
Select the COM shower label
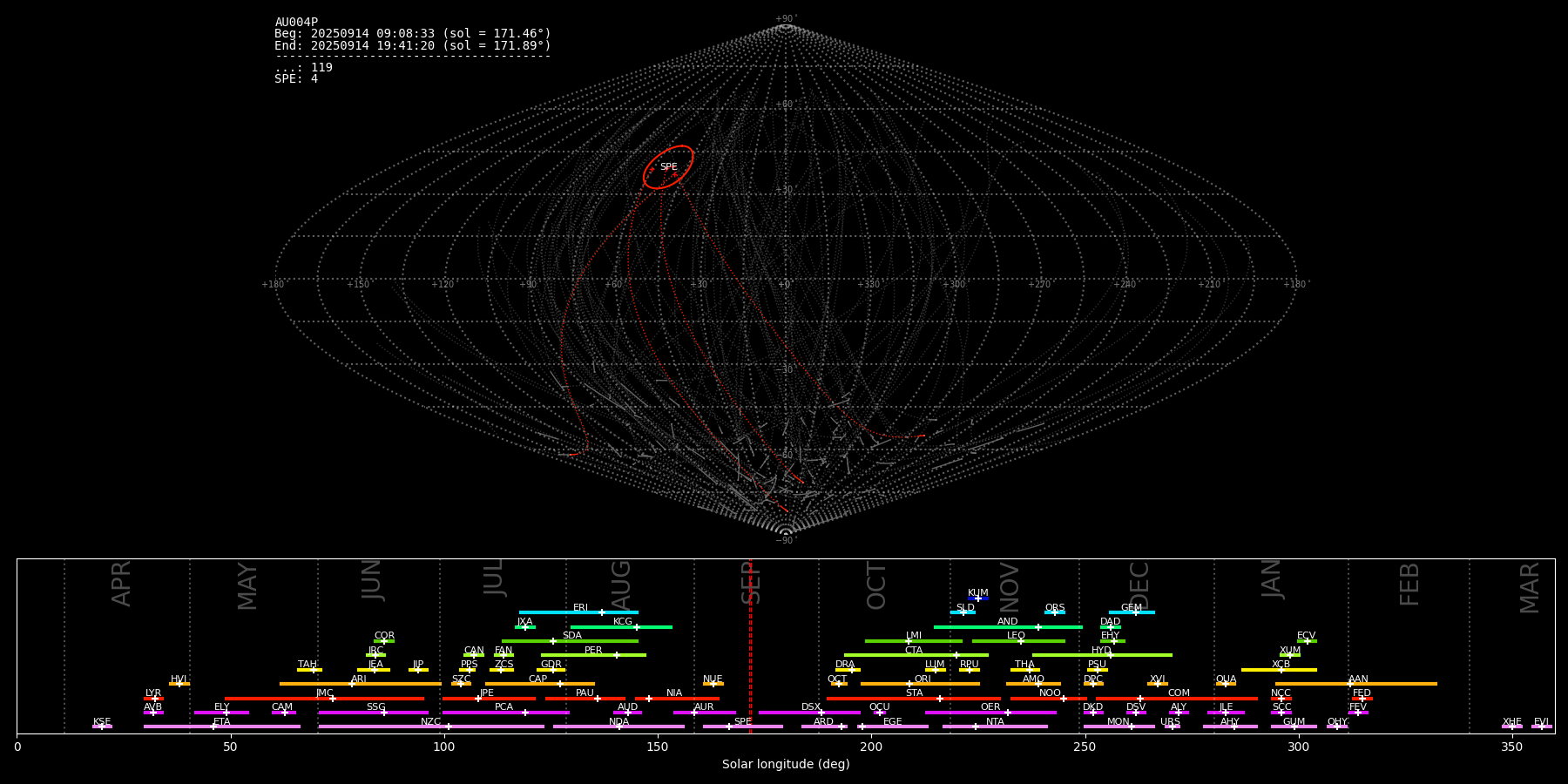(x=1179, y=693)
